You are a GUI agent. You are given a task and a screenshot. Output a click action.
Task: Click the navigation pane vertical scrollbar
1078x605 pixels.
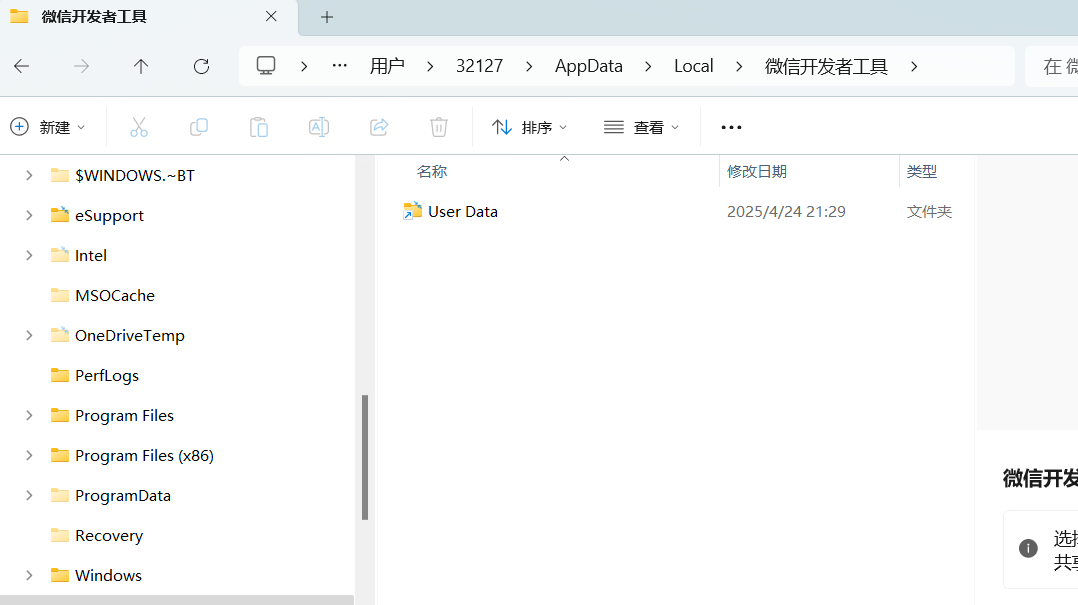(365, 457)
